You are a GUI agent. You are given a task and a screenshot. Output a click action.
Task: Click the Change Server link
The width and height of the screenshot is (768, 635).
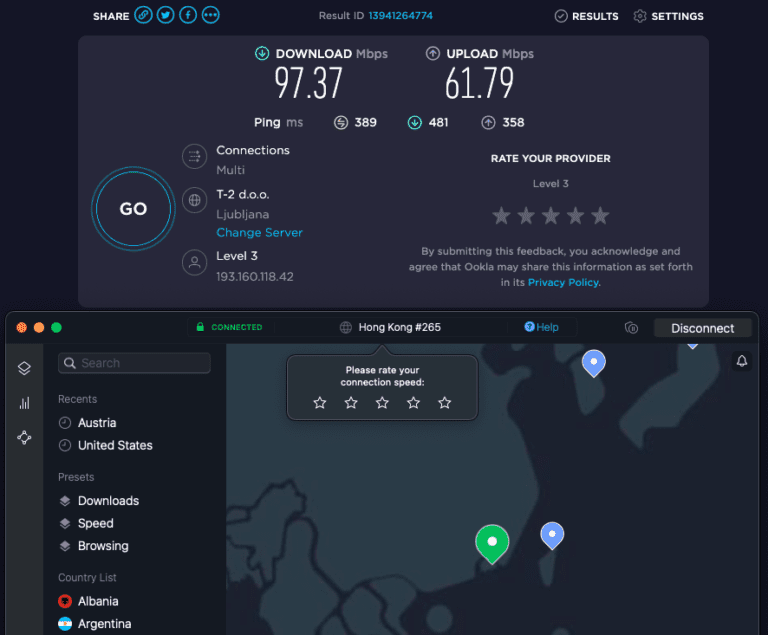(259, 233)
